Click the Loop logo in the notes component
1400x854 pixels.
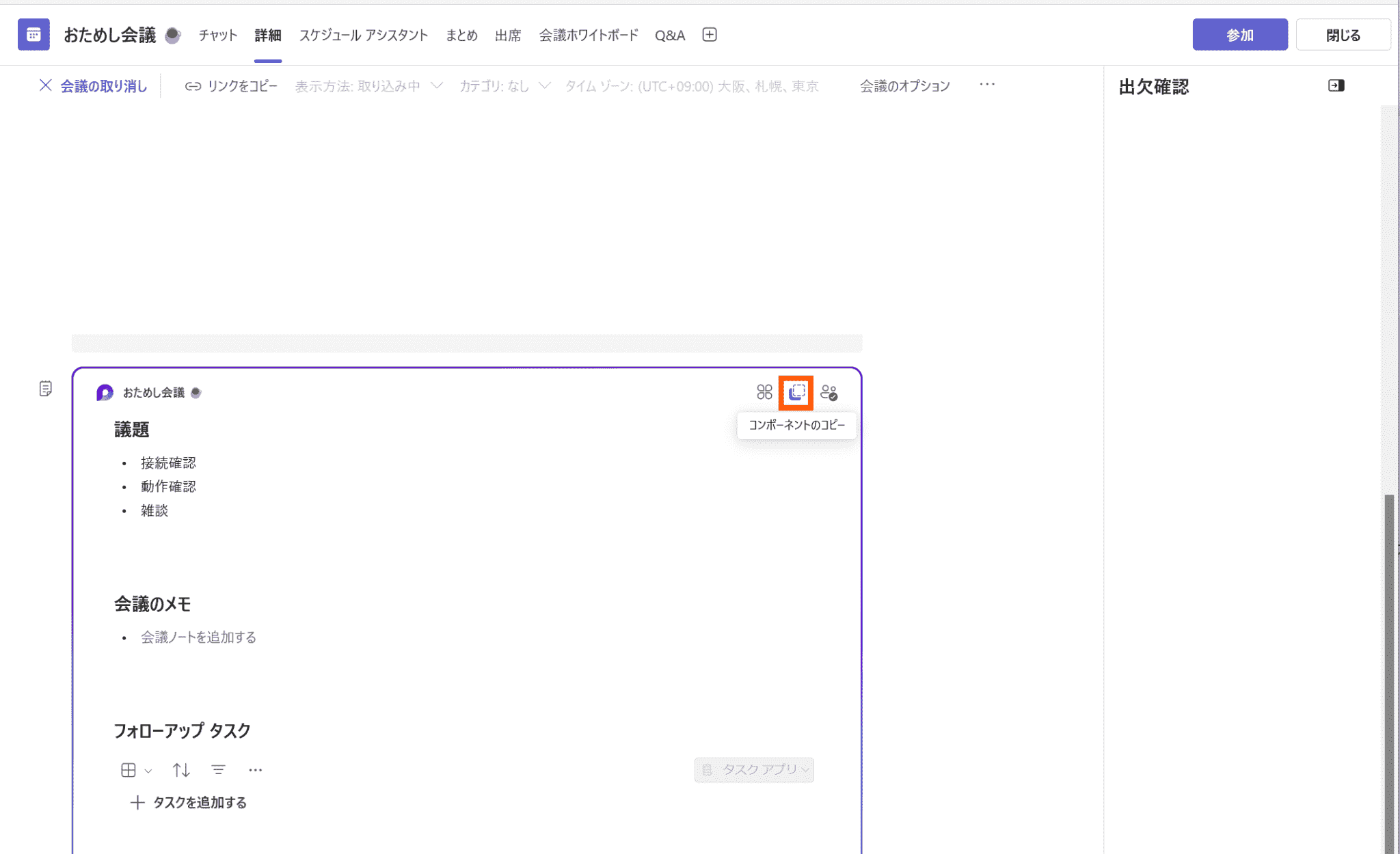click(105, 392)
